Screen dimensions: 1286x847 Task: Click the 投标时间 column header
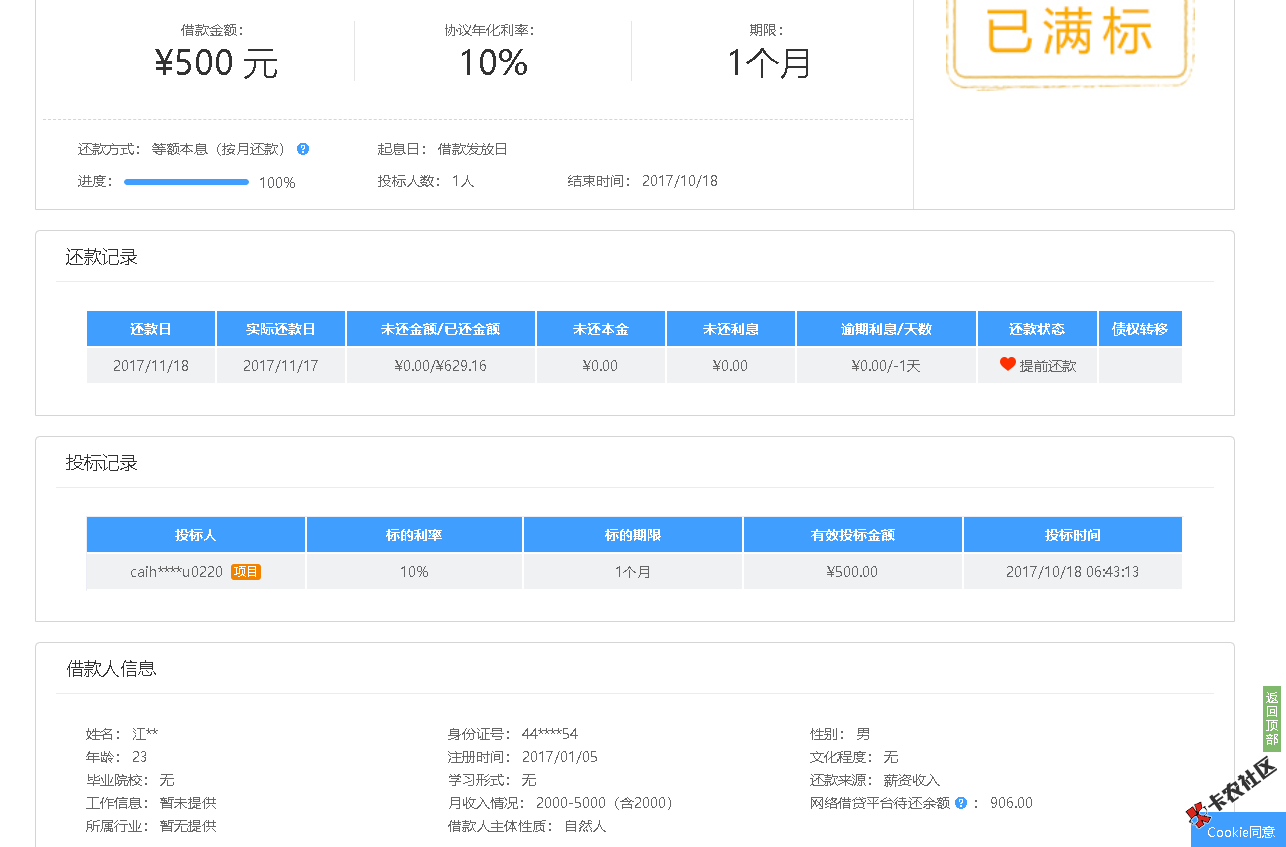click(x=1073, y=535)
